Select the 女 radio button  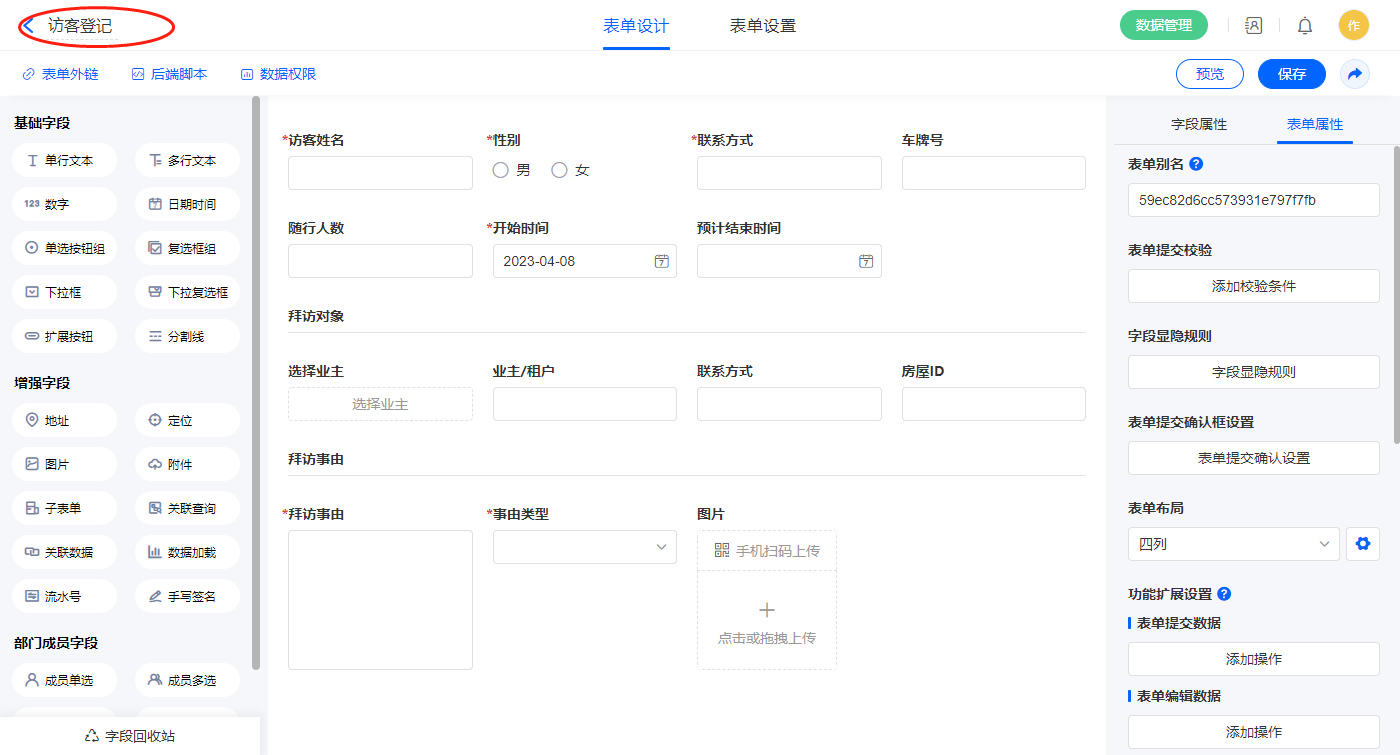(x=560, y=170)
